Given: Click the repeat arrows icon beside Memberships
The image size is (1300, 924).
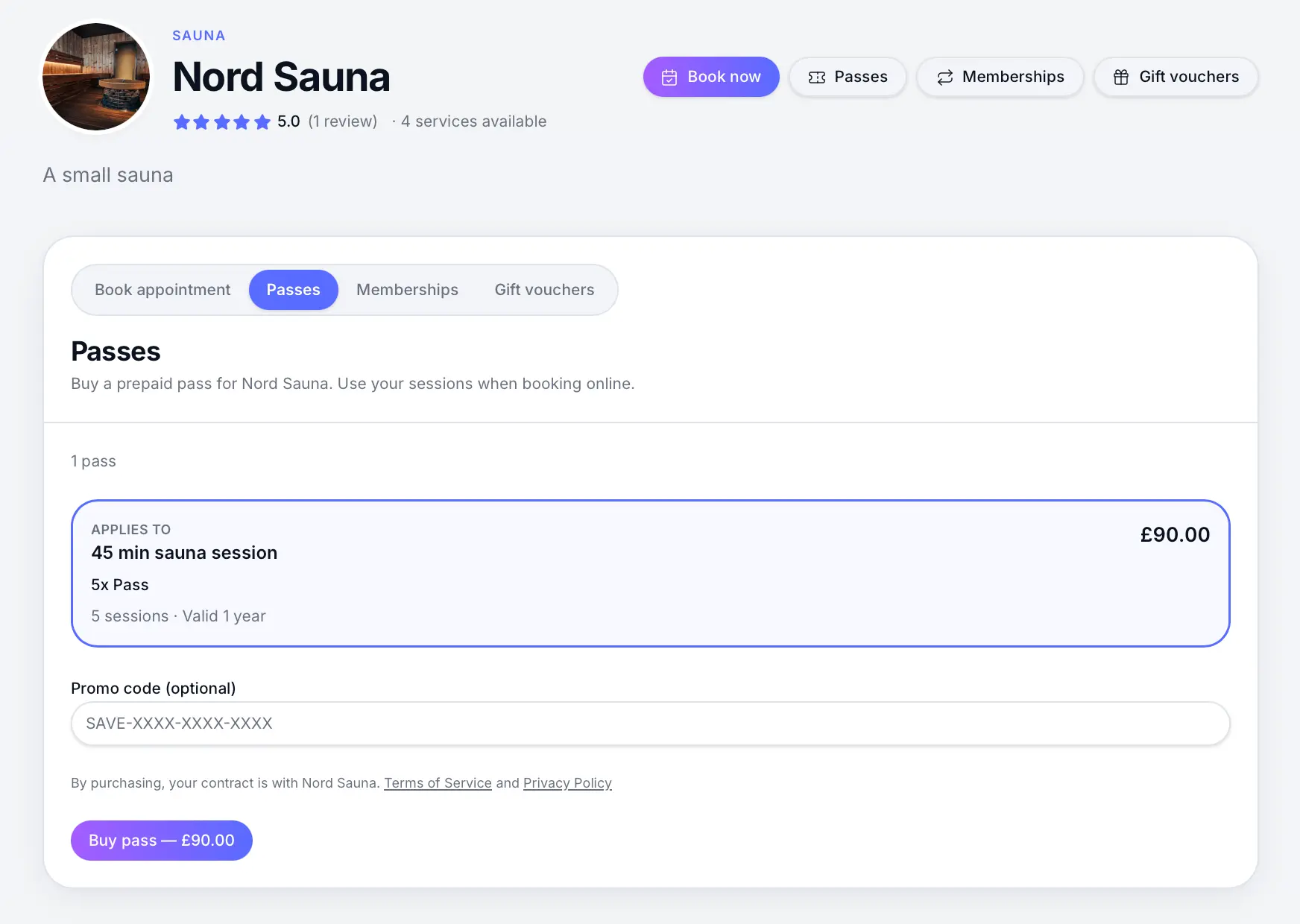Looking at the screenshot, I should click(x=945, y=77).
